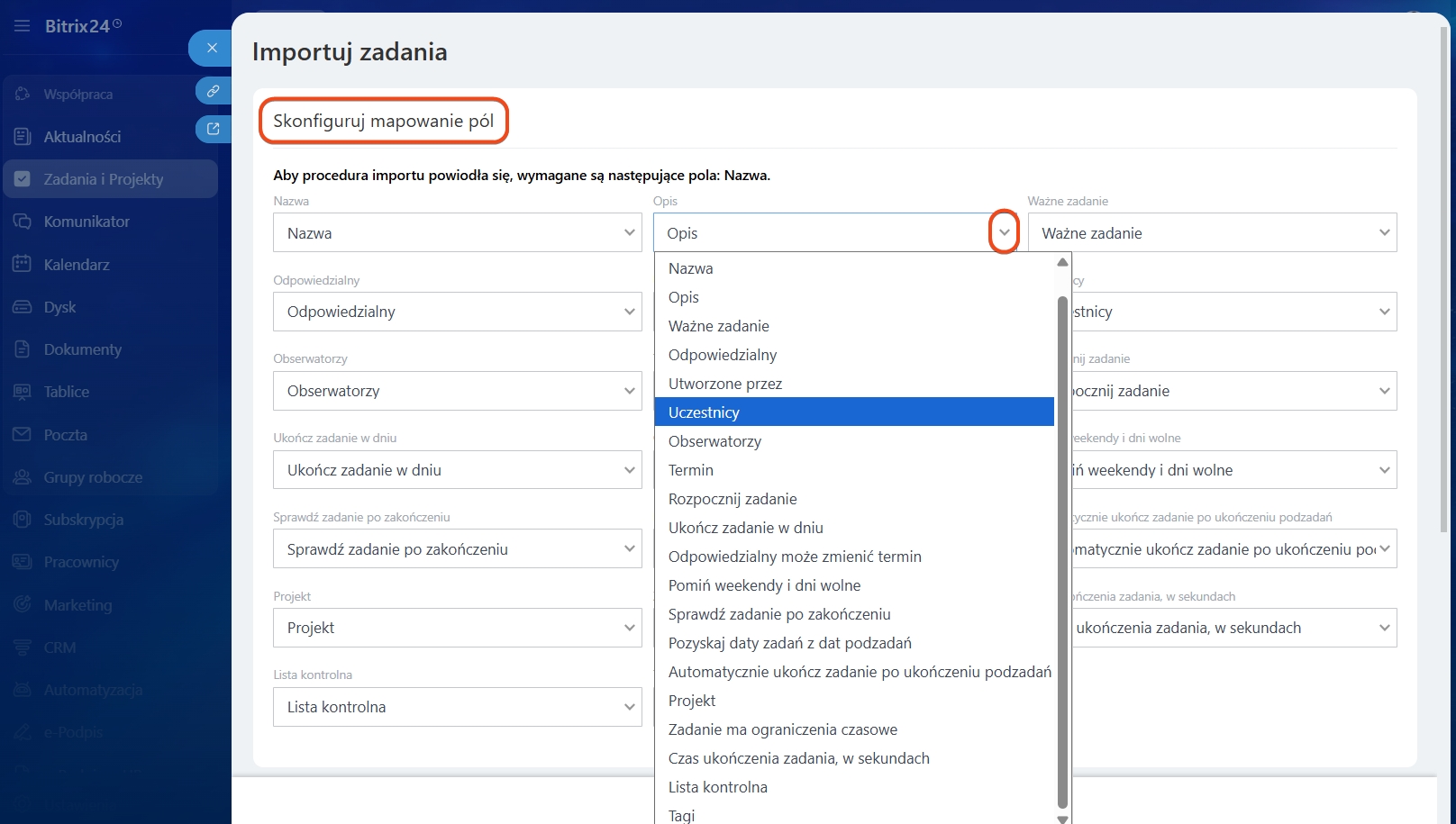Click the dropdown list scroll up arrow
The image size is (1456, 824).
1062,262
